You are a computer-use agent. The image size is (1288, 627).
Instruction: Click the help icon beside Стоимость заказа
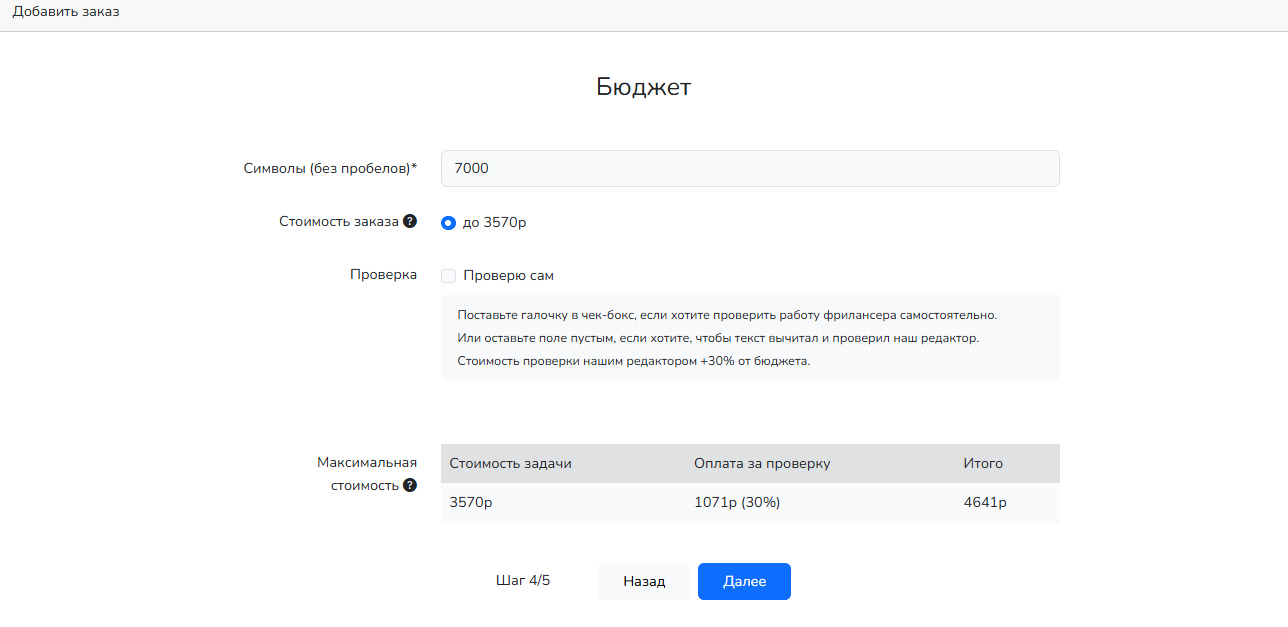pyautogui.click(x=410, y=222)
